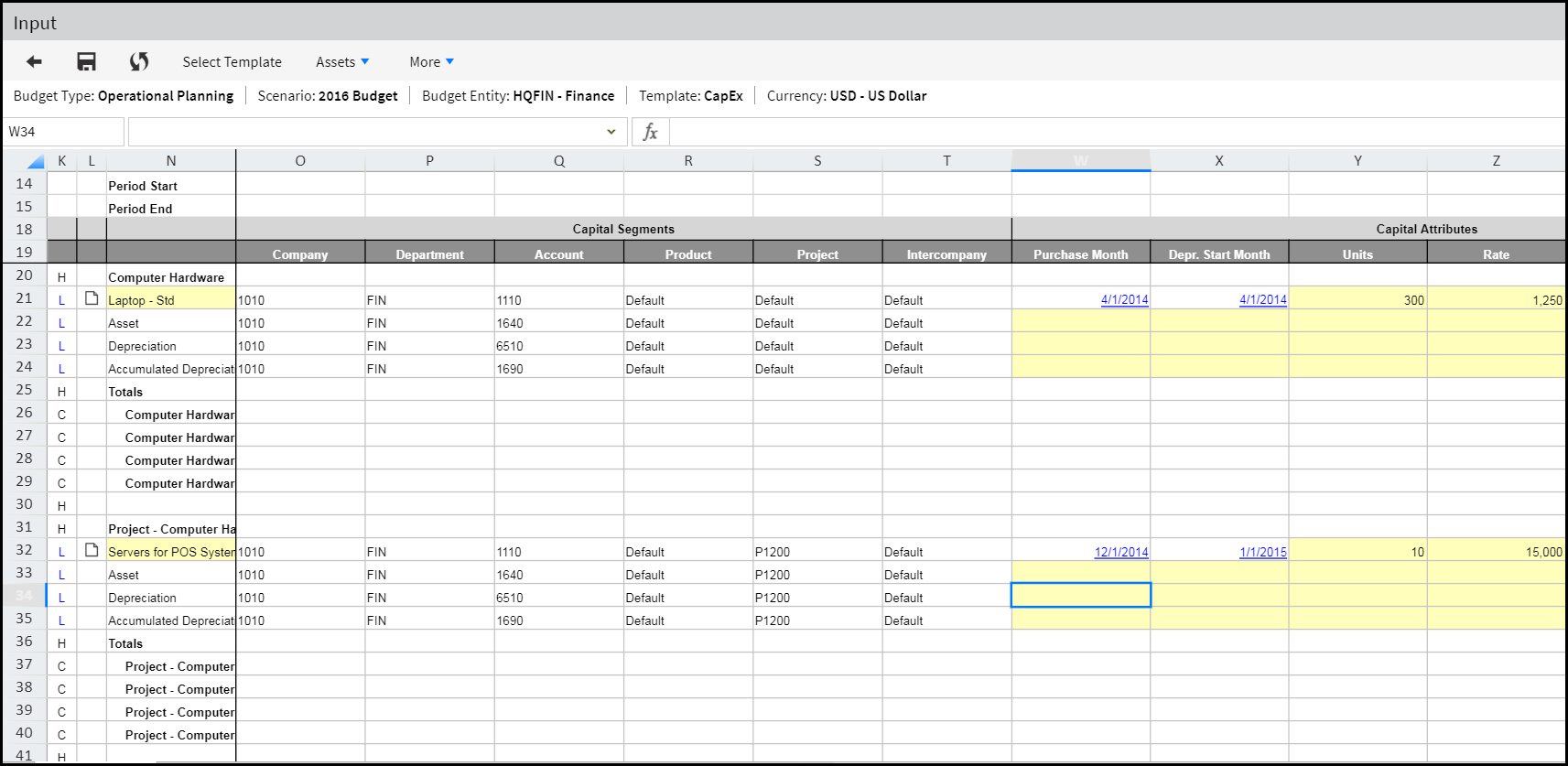Viewport: 1568px width, 766px height.
Task: Select row header 21
Action: click(x=25, y=298)
